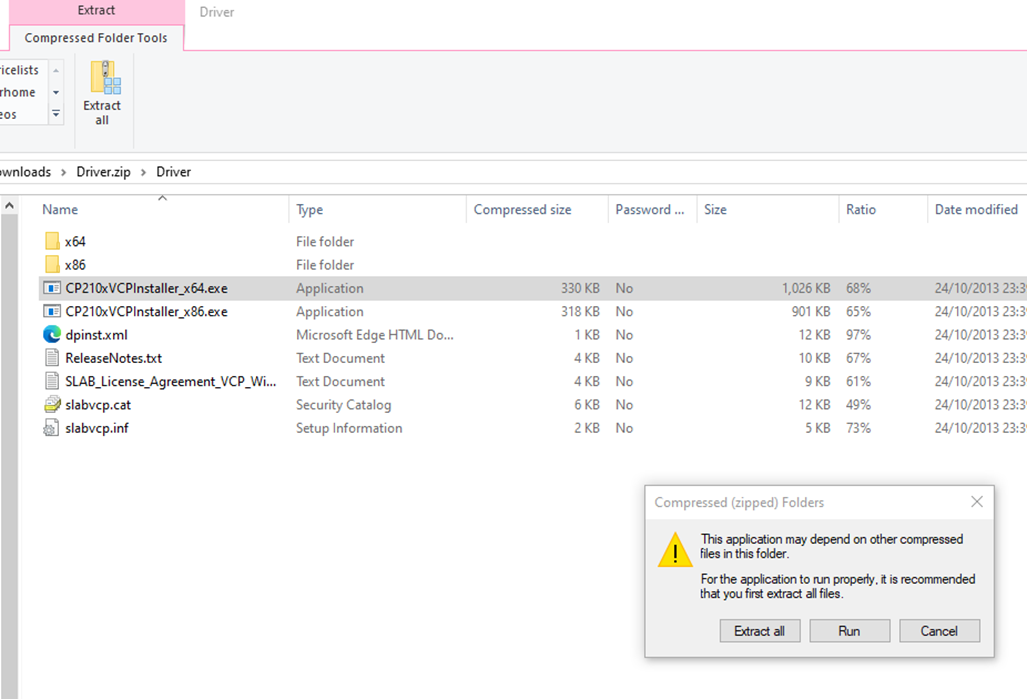Click the SLAB_License_Agreement text file icon
This screenshot has height=699, width=1027.
pyautogui.click(x=52, y=381)
